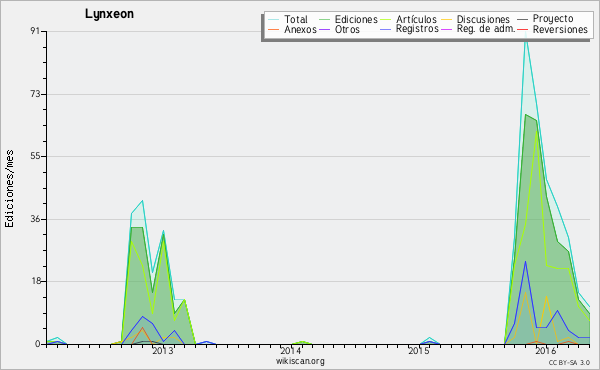This screenshot has width=600, height=370.
Task: Click the '2013' x-axis label
Action: (163, 351)
